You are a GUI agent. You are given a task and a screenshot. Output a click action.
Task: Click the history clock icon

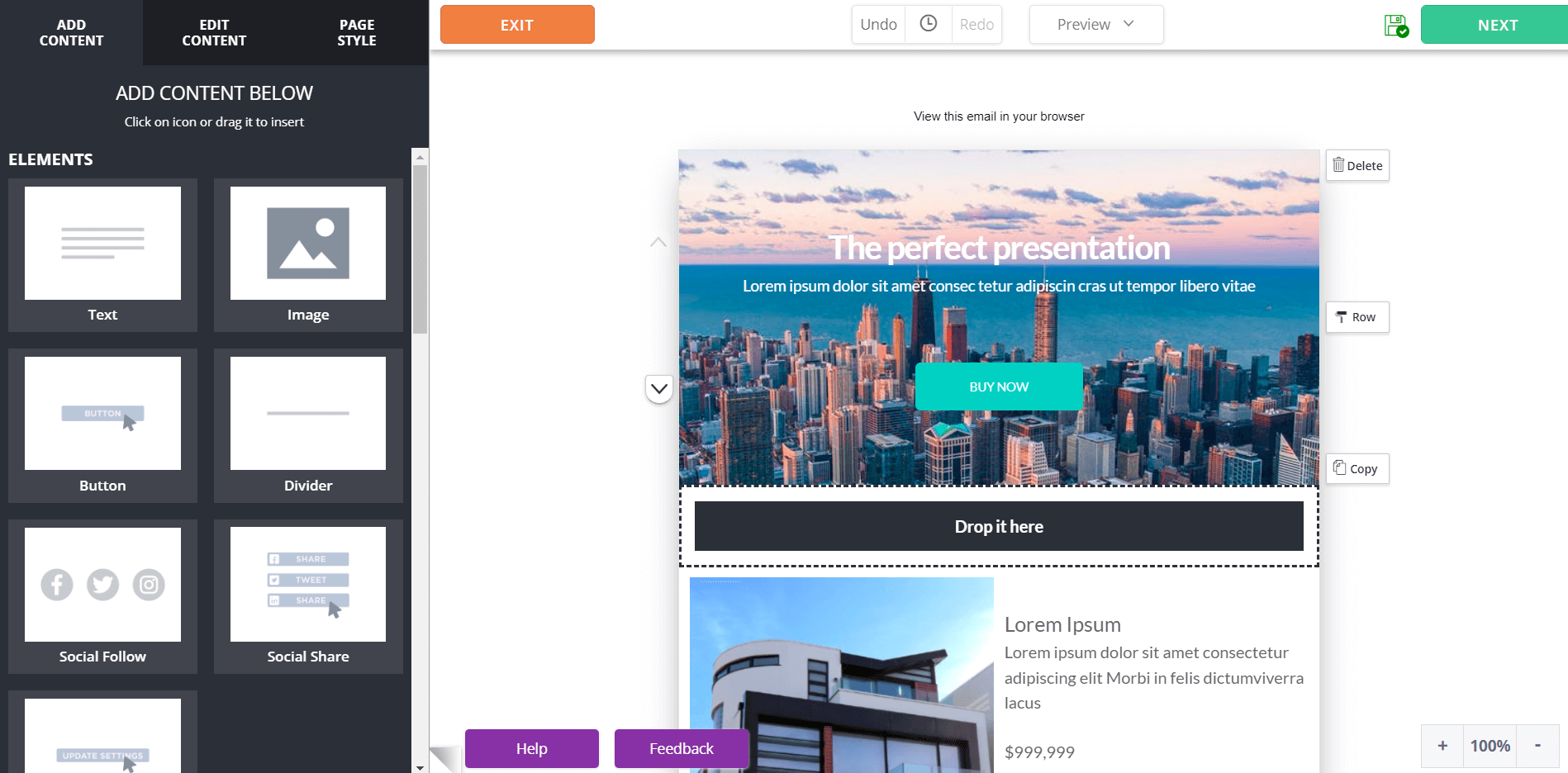point(929,24)
